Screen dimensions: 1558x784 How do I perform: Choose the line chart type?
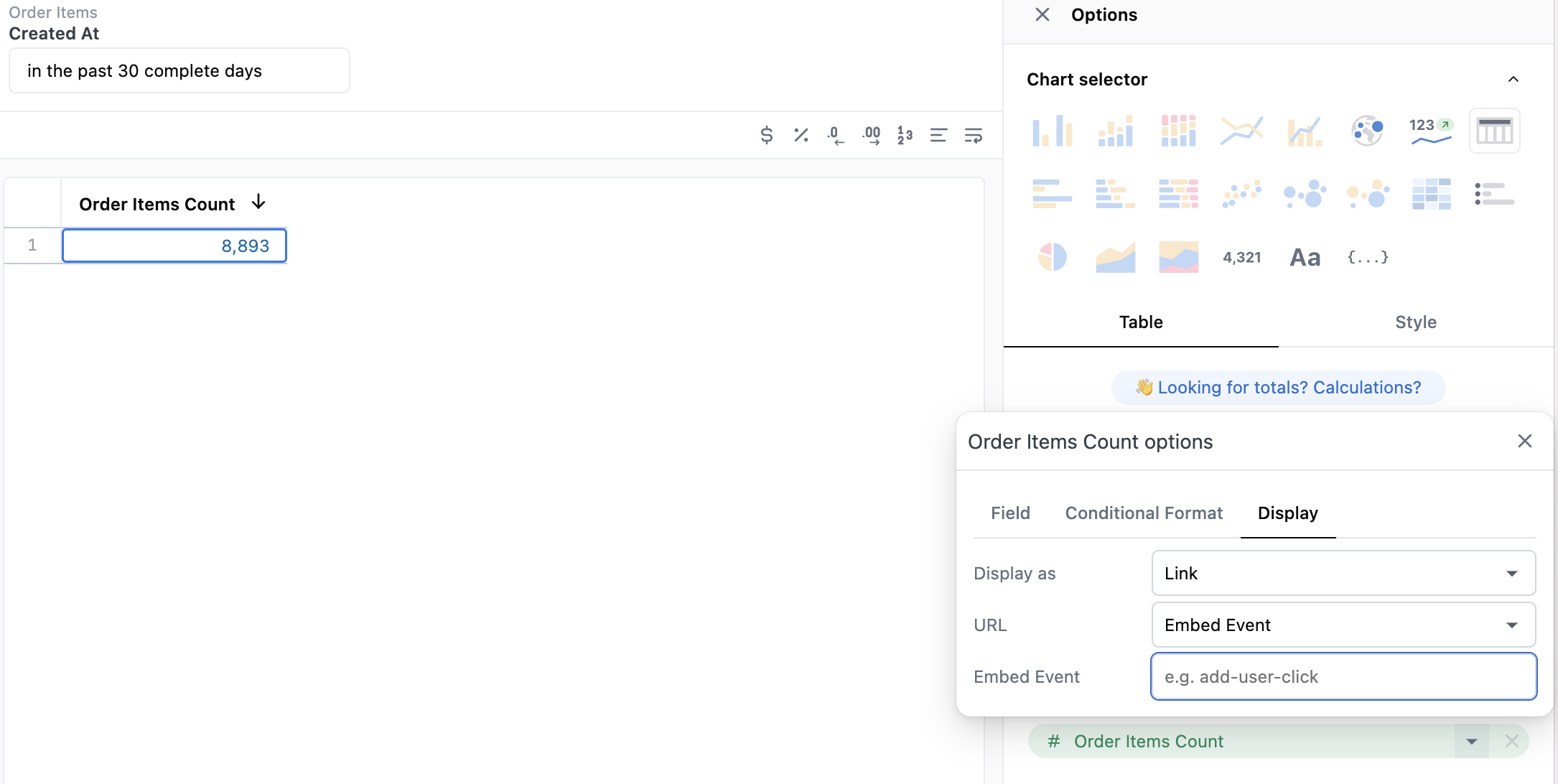point(1241,131)
